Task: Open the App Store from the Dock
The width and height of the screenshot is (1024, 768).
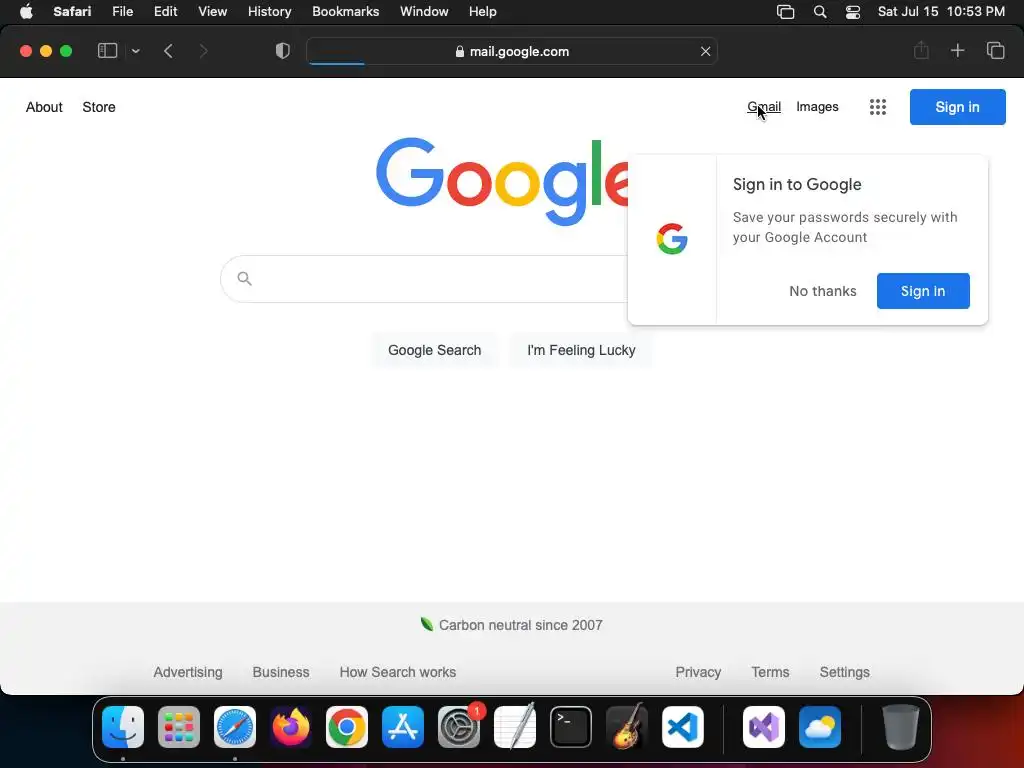Action: click(403, 727)
